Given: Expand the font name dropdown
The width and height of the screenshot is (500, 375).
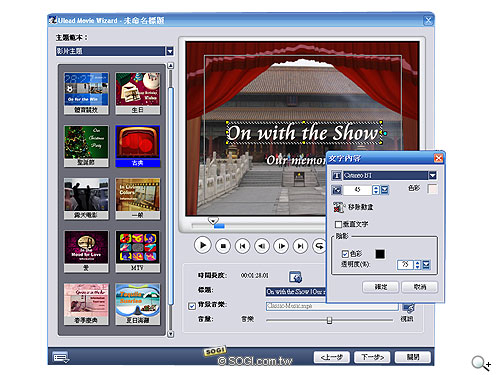Looking at the screenshot, I should pos(432,175).
